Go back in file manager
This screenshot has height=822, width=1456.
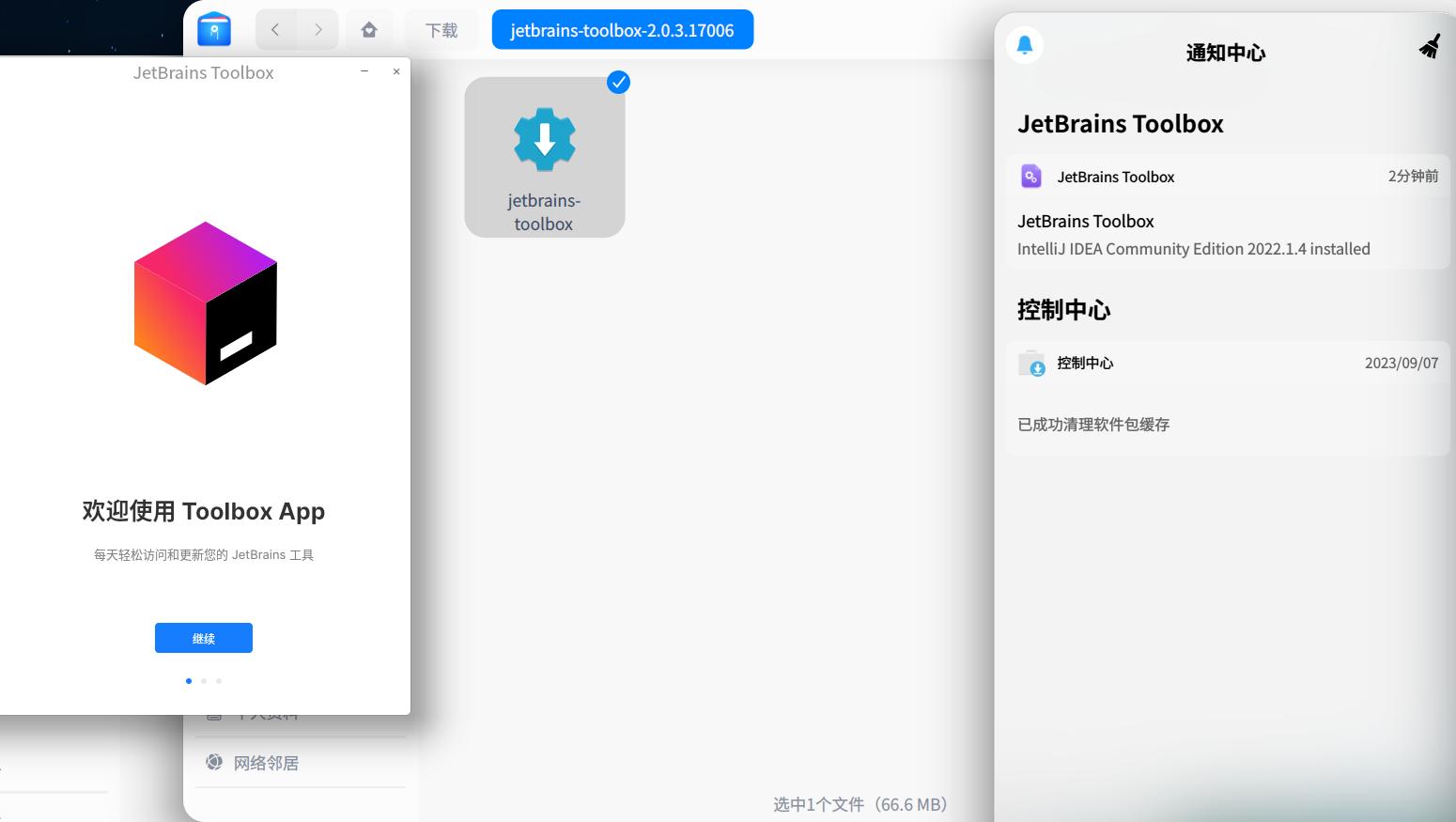click(275, 30)
